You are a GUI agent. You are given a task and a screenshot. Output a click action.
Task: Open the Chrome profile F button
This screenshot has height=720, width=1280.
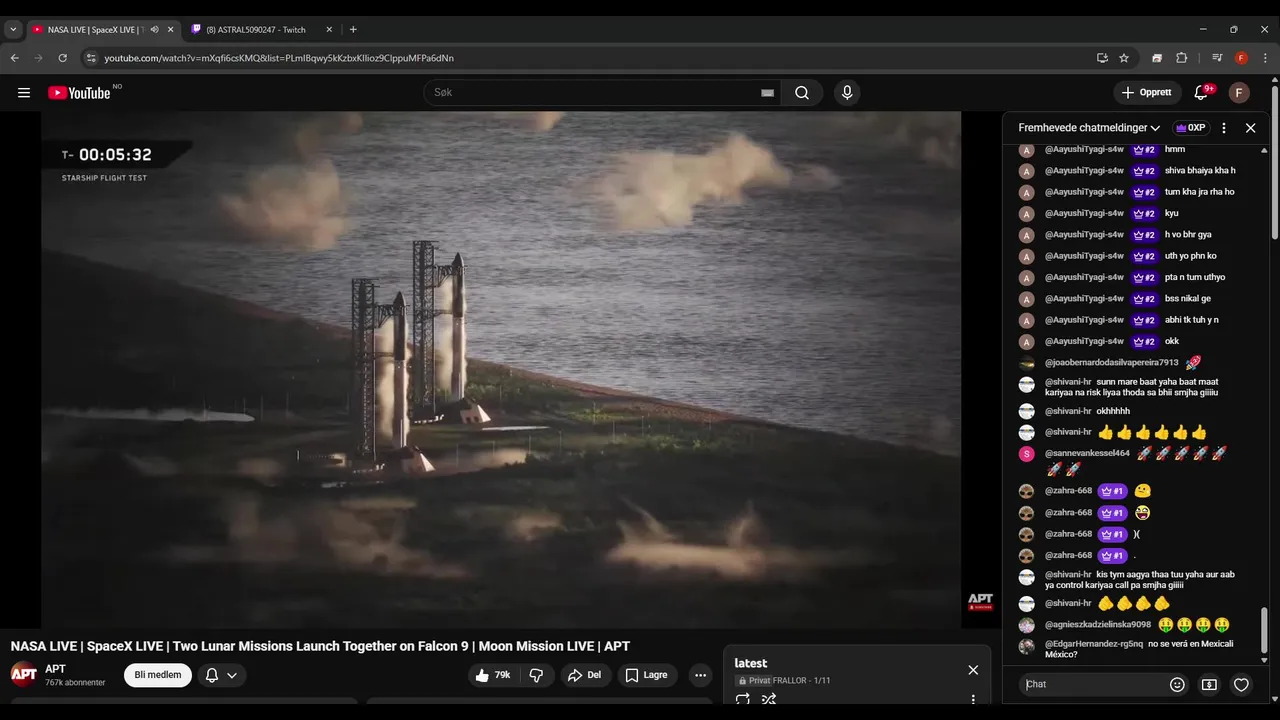tap(1241, 58)
